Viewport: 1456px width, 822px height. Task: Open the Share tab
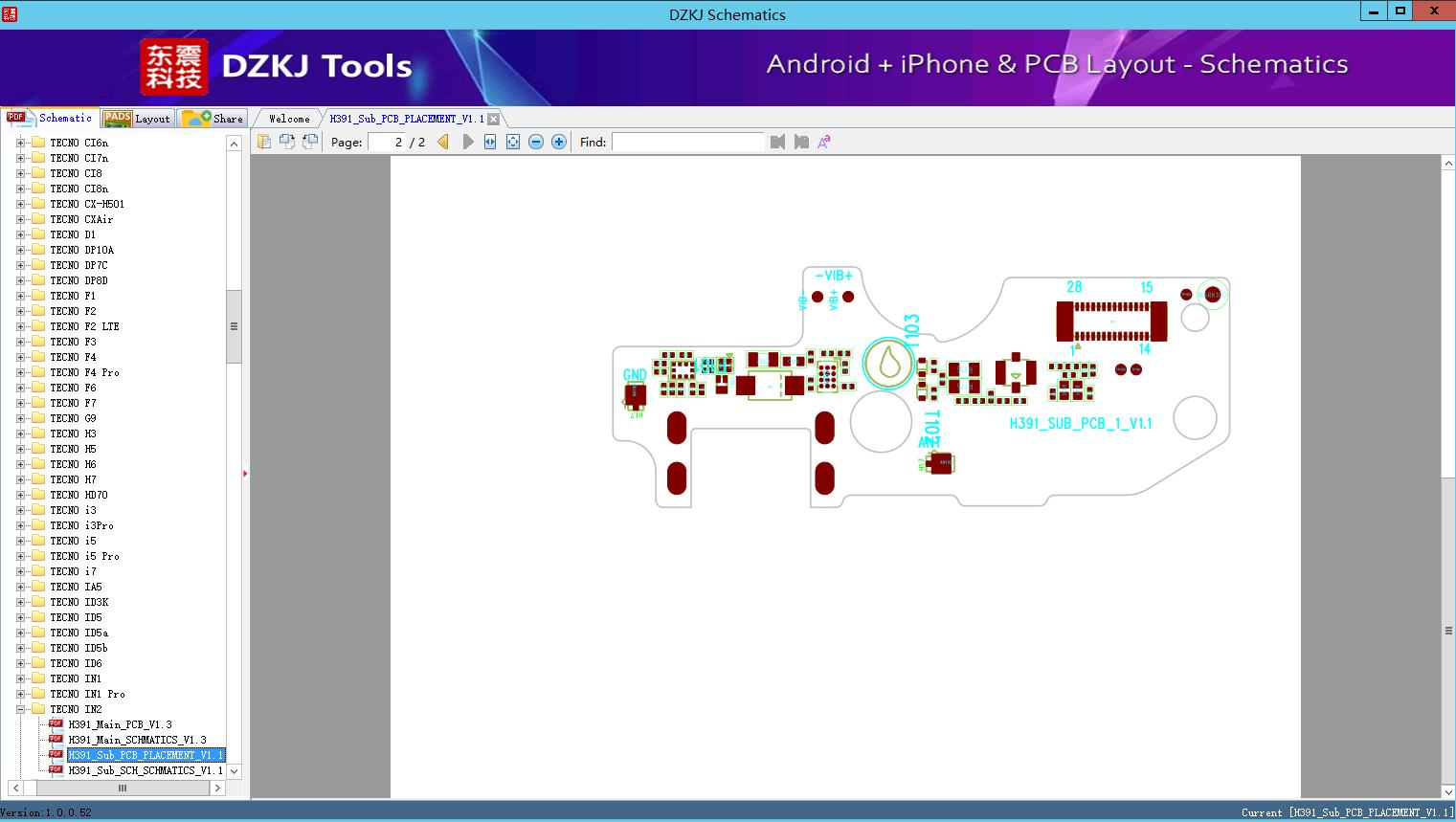pos(213,119)
